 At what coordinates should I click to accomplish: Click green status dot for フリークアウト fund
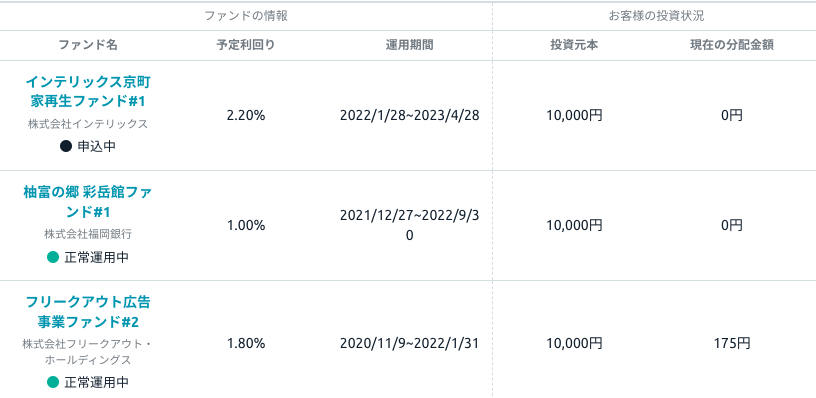[53, 382]
